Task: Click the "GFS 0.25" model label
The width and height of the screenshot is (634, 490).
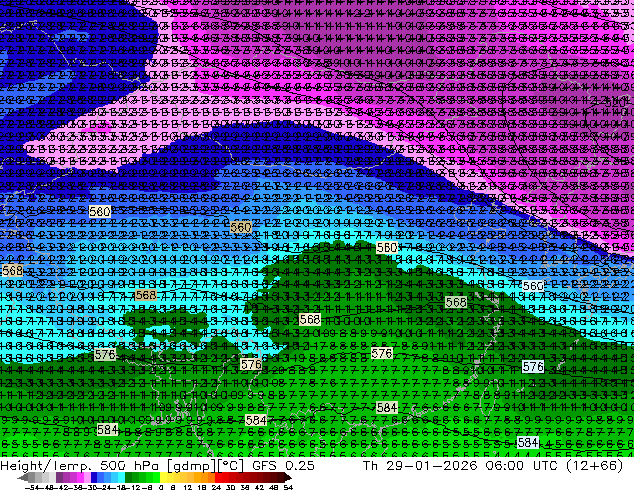Action: pos(283,465)
